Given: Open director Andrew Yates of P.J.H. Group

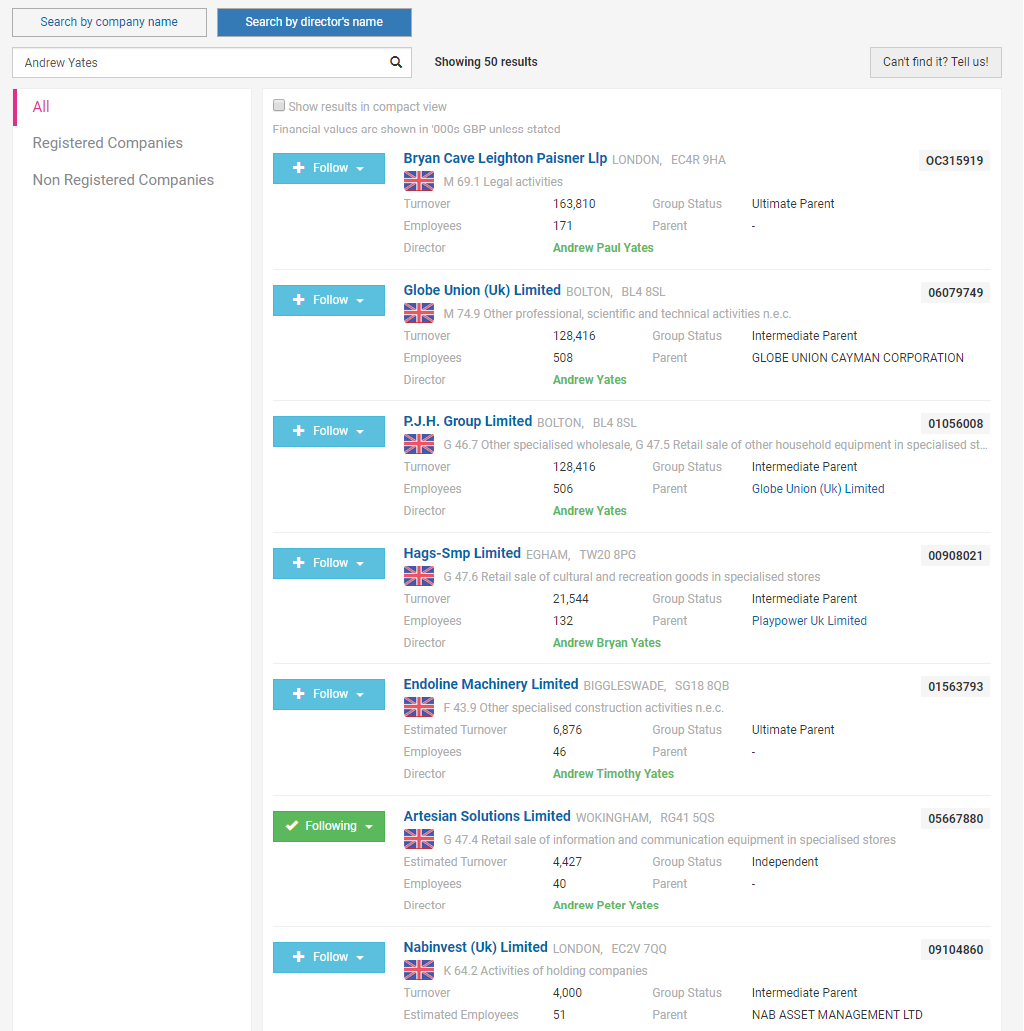Looking at the screenshot, I should tap(590, 511).
